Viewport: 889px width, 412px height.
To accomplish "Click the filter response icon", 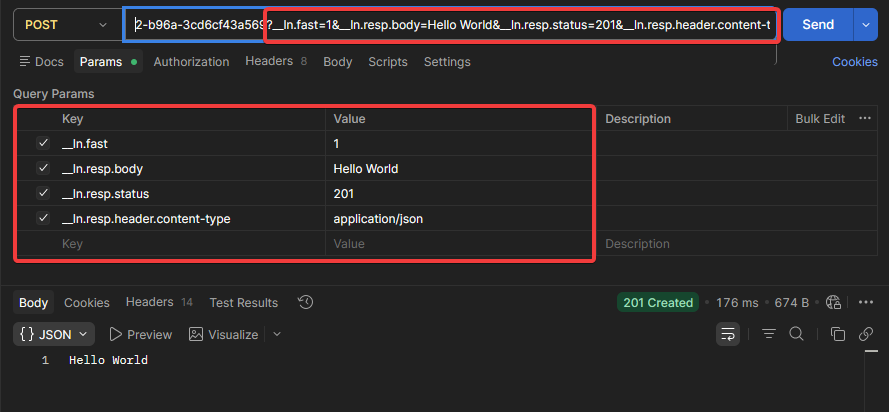I will (x=768, y=334).
